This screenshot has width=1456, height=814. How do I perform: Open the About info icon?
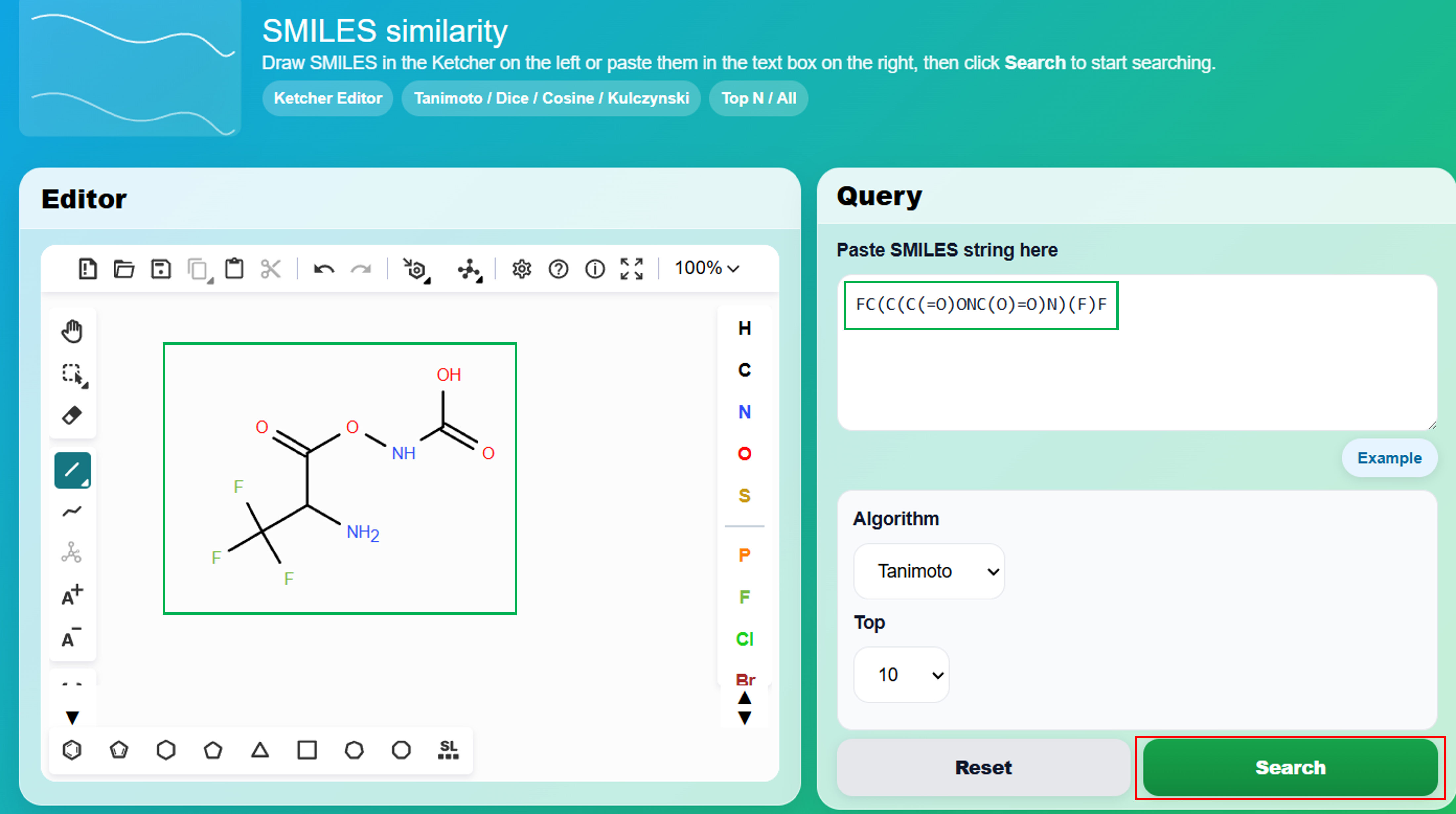tap(595, 269)
